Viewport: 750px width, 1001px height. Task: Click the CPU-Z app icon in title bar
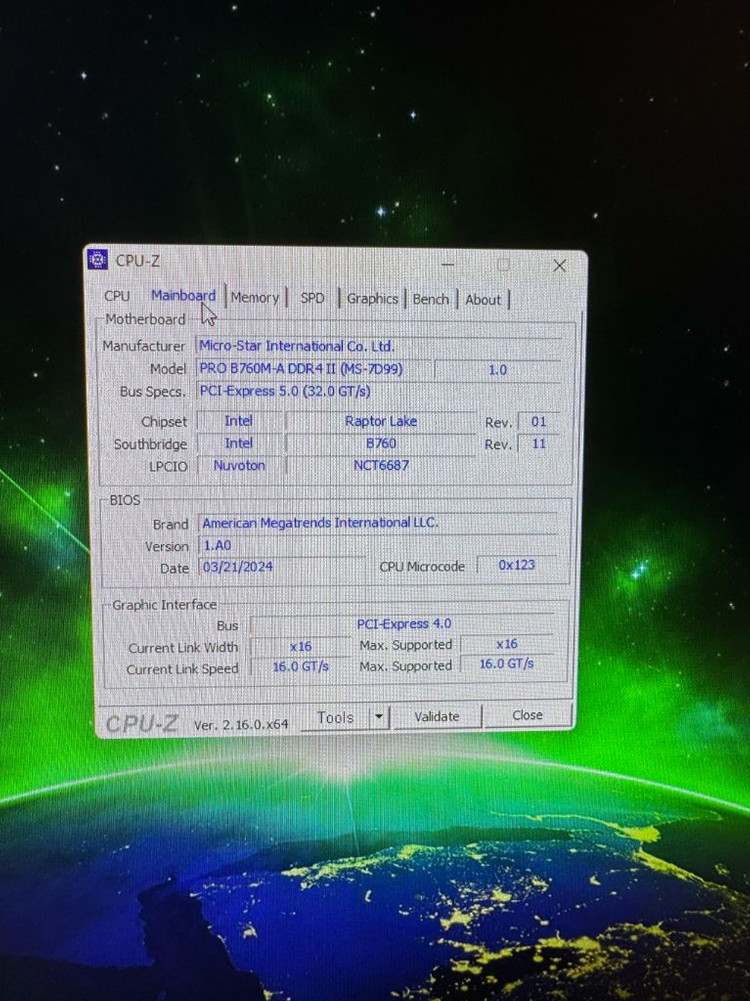[97, 259]
